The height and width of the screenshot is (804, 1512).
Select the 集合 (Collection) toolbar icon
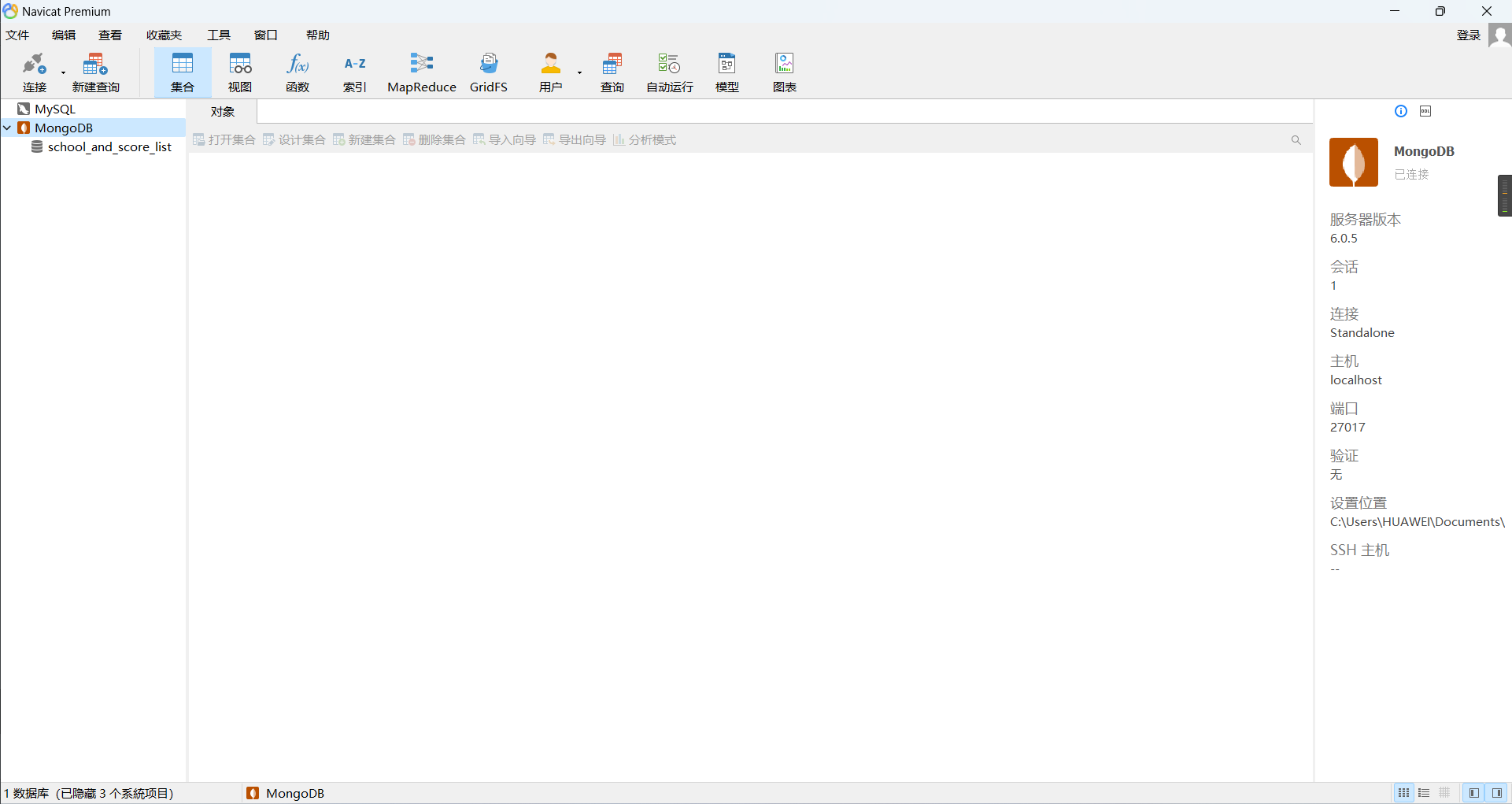click(x=183, y=72)
